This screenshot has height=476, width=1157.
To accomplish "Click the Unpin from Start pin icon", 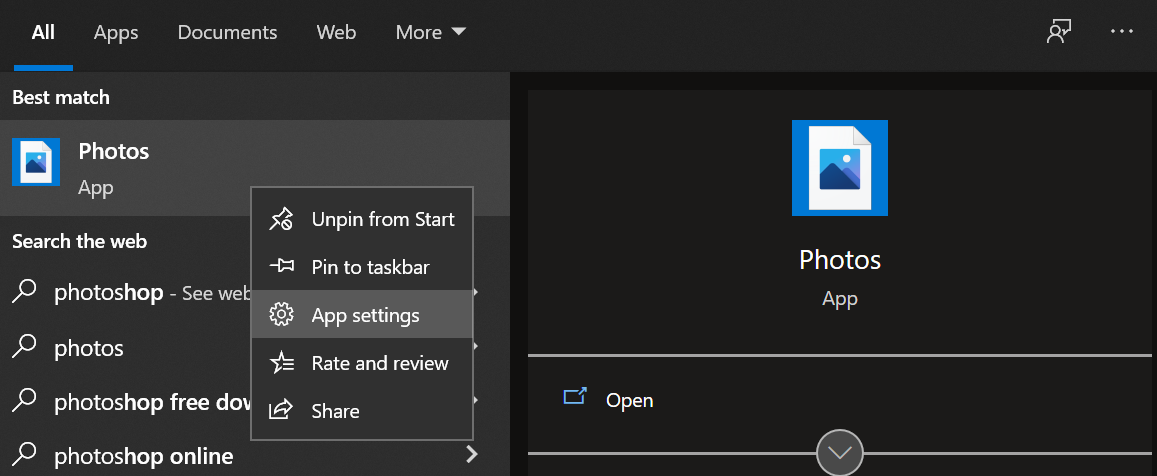I will [x=282, y=219].
